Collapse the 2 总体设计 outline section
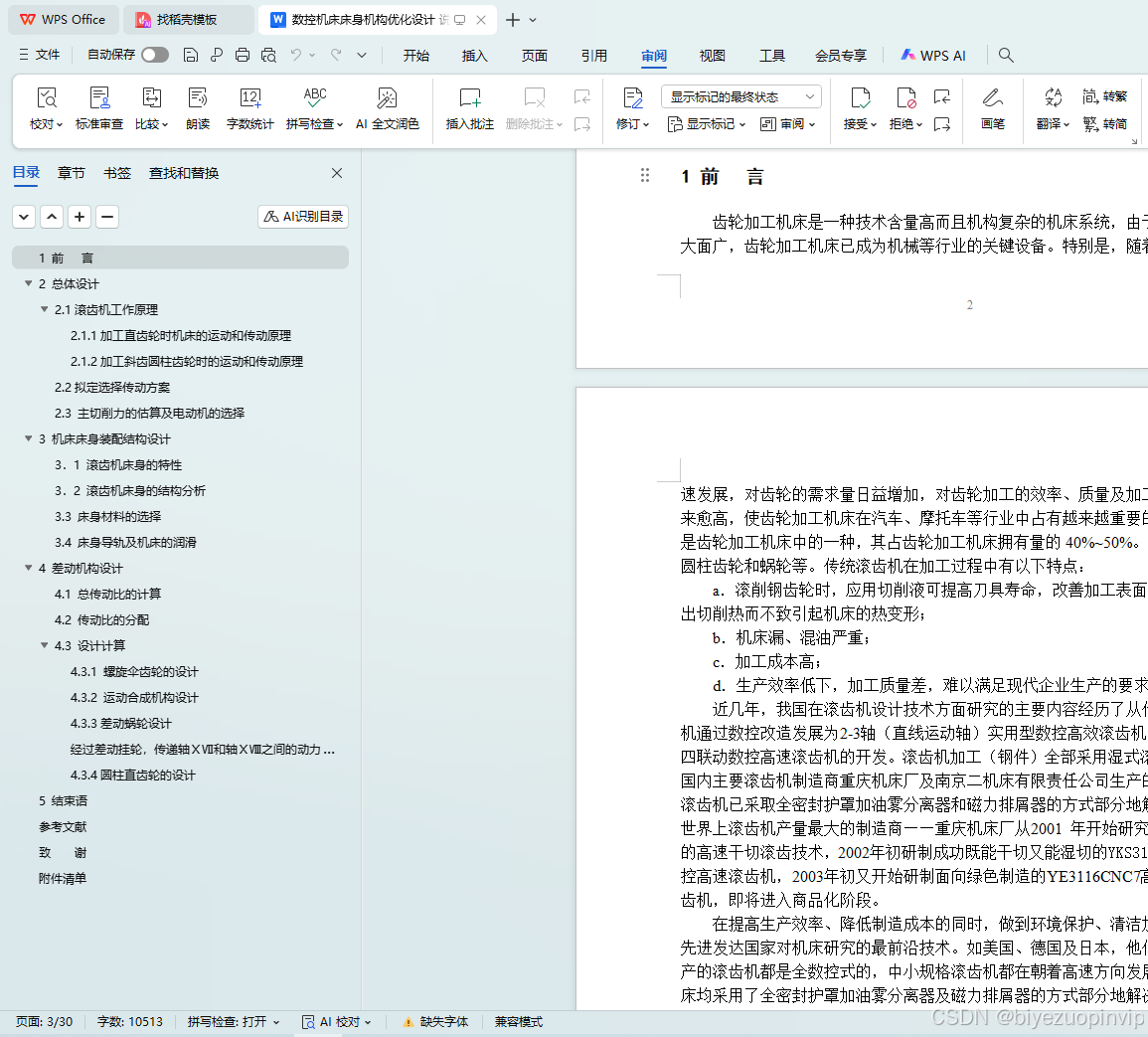Screen dimensions: 1148x1037 tap(28, 283)
